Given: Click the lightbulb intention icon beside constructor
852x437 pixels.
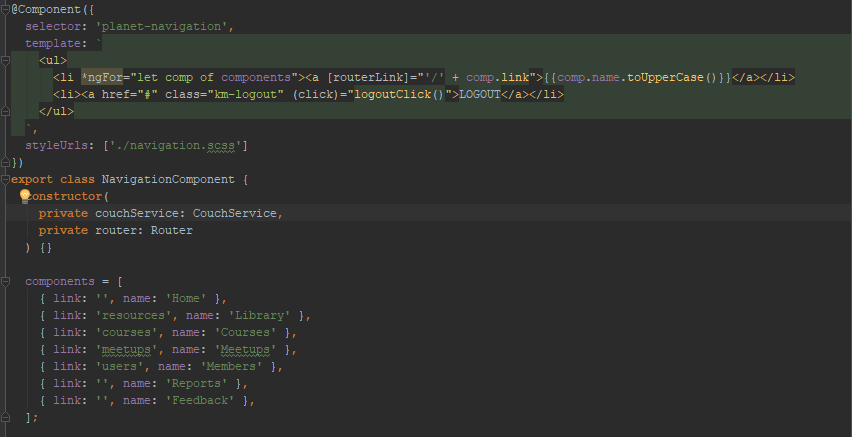Looking at the screenshot, I should click(x=24, y=196).
